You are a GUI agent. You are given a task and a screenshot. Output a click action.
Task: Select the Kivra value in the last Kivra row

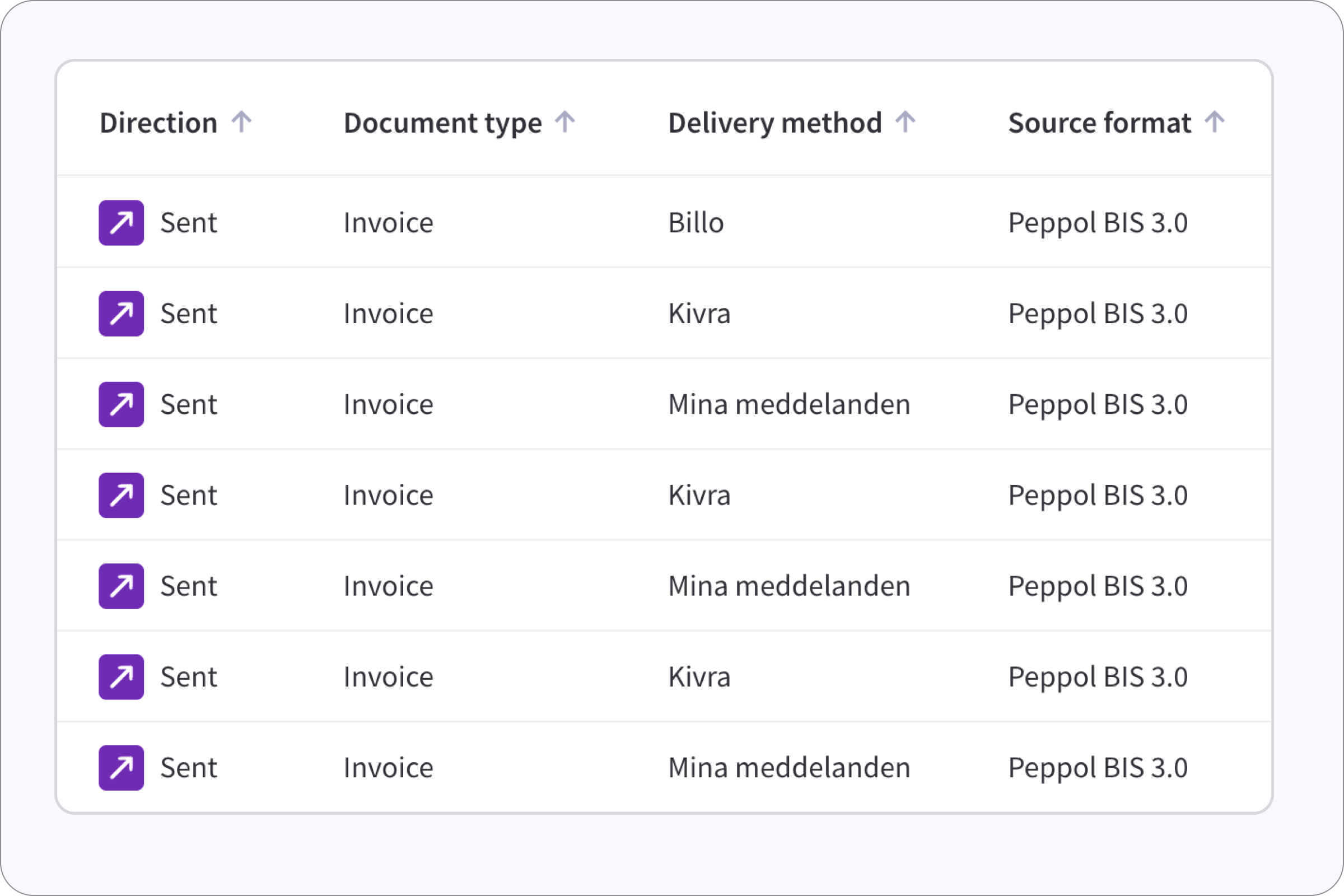(699, 676)
